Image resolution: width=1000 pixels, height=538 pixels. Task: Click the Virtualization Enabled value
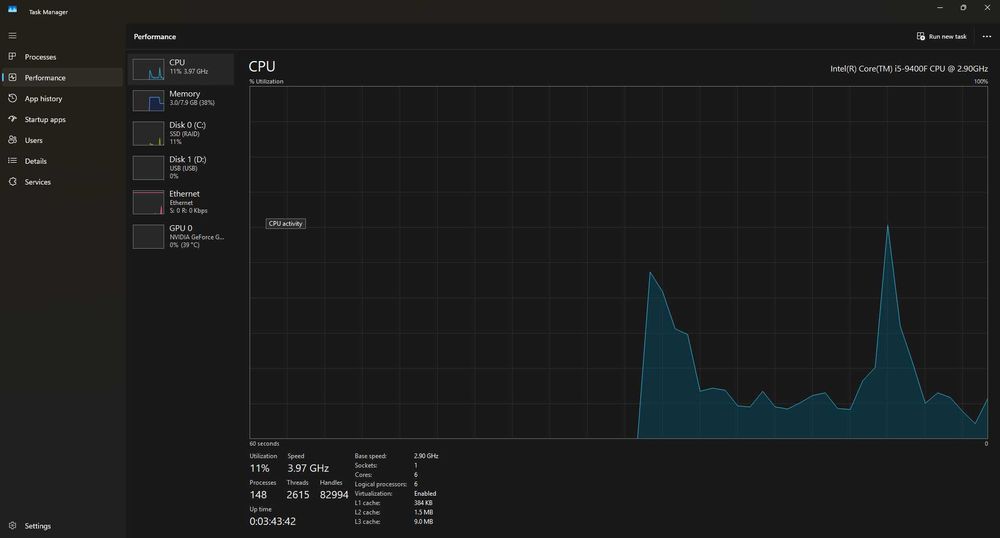(425, 493)
